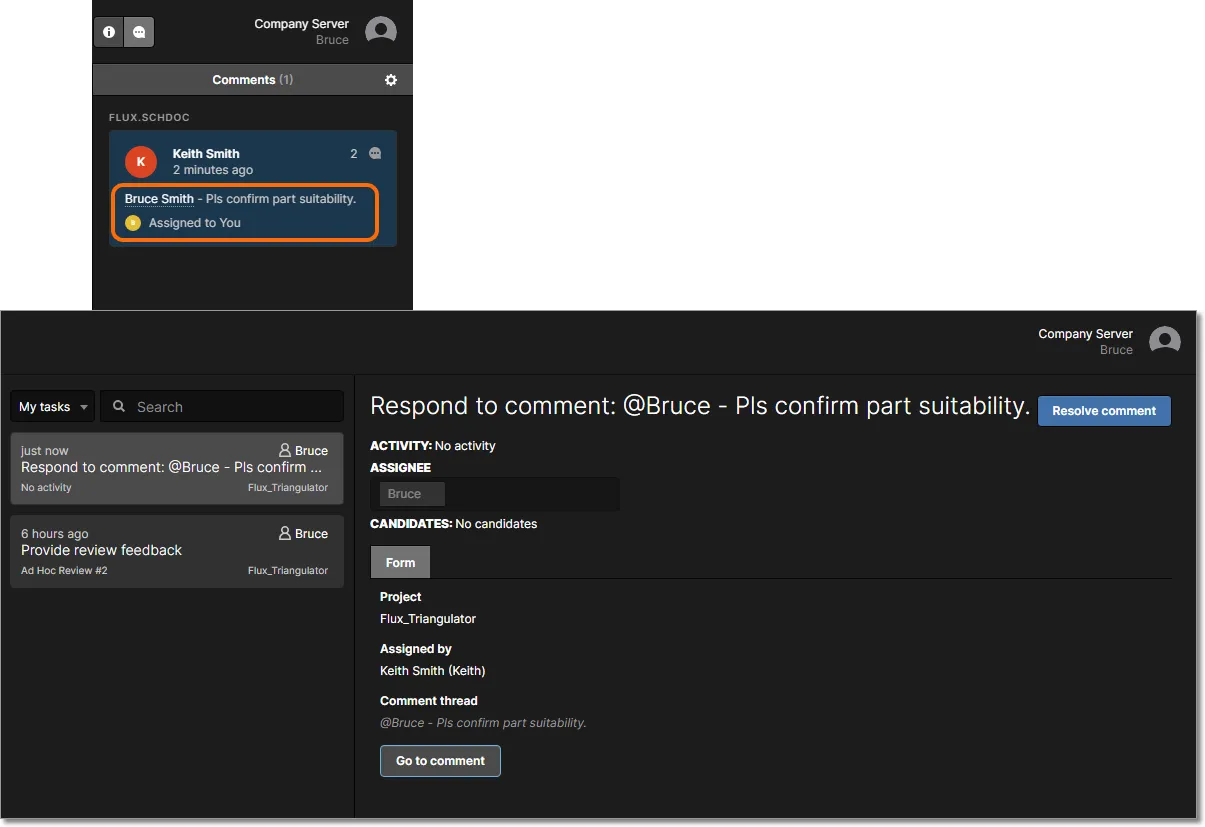Screen dimensions: 1205x827
Task: Click Bruce assignee icon on Respond to comment task
Action: (x=285, y=451)
